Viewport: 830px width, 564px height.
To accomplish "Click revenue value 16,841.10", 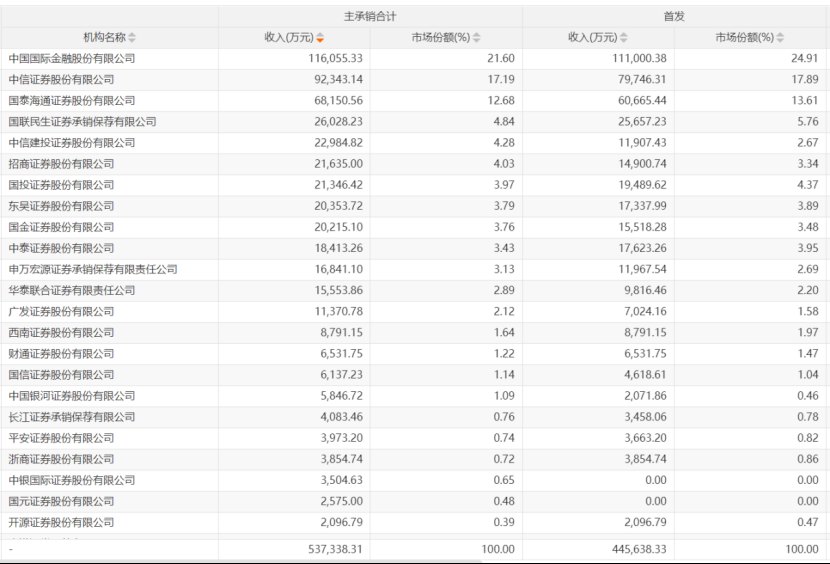I will (x=338, y=270).
